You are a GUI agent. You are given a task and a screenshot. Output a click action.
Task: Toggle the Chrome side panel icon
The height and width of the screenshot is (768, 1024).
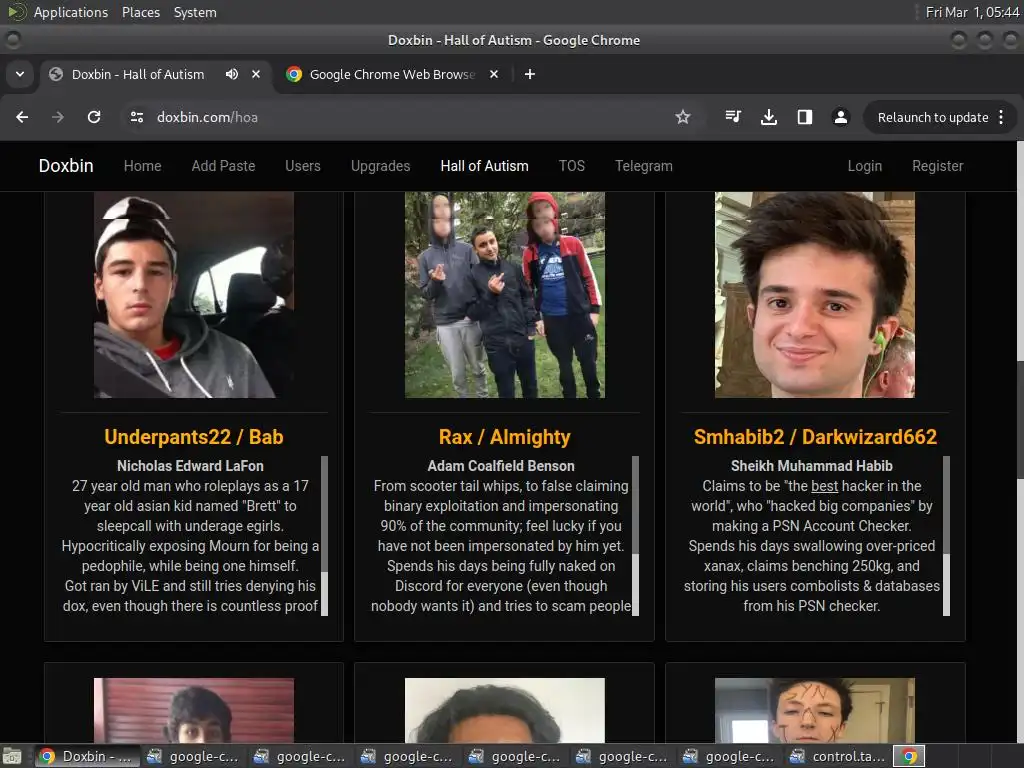[x=805, y=117]
